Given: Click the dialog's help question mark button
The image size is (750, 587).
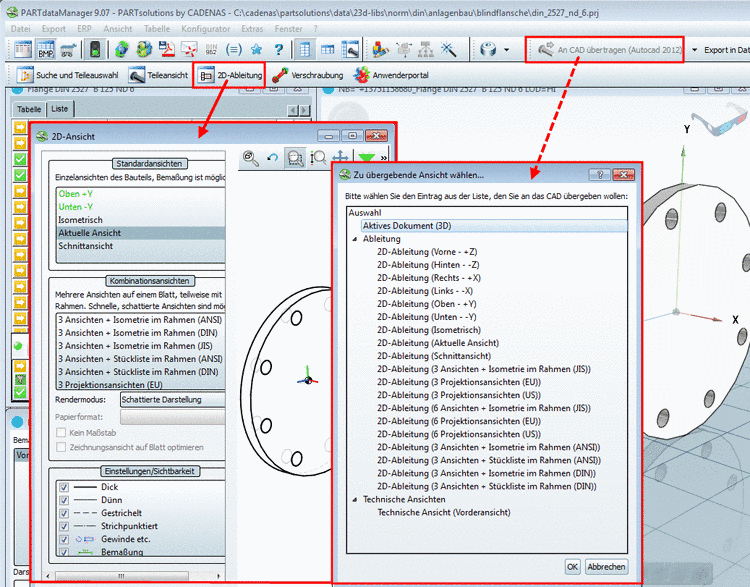Looking at the screenshot, I should point(600,175).
